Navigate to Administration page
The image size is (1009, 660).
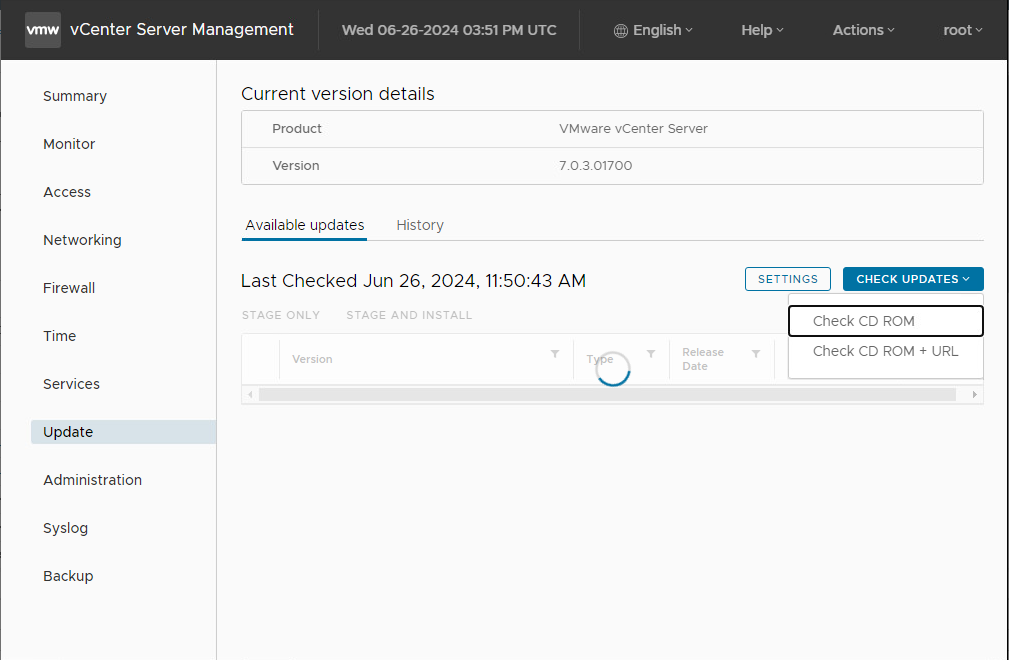pos(93,480)
